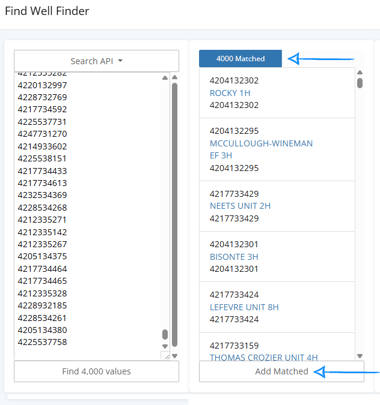
Task: Select API value 4212335271
Action: coord(42,220)
